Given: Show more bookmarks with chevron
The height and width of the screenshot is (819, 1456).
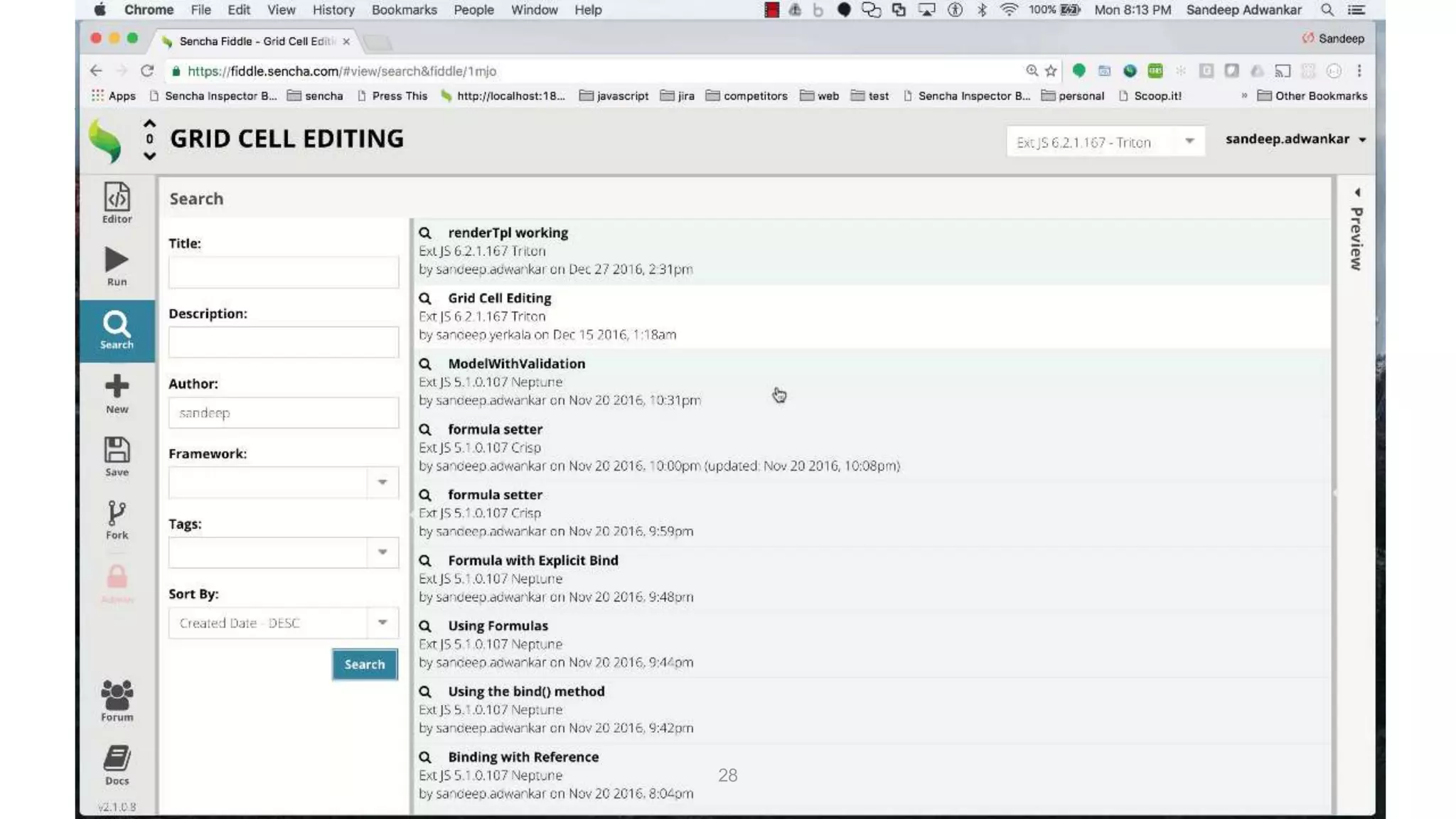Looking at the screenshot, I should click(x=1244, y=96).
